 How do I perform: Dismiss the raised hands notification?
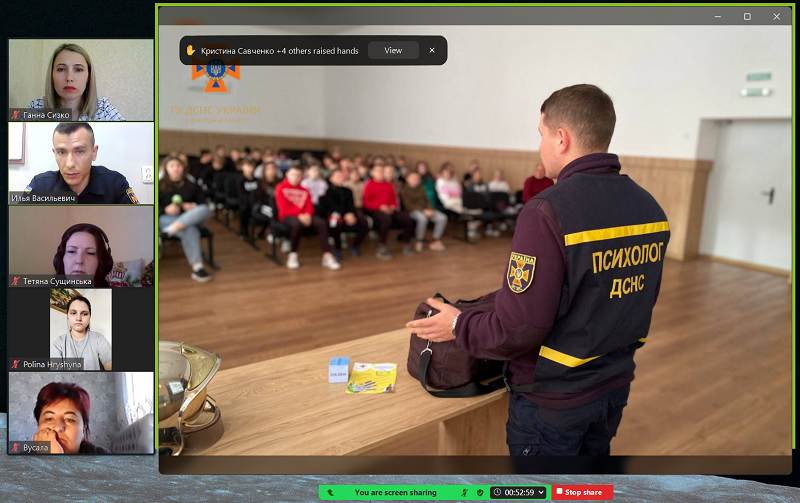point(432,50)
